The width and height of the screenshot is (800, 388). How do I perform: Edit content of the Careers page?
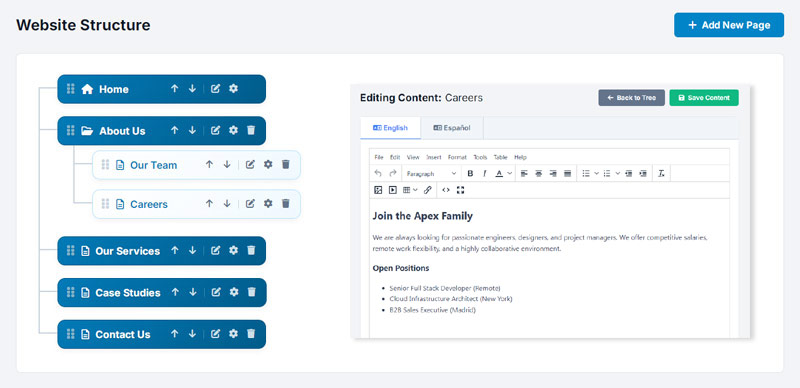pos(250,204)
